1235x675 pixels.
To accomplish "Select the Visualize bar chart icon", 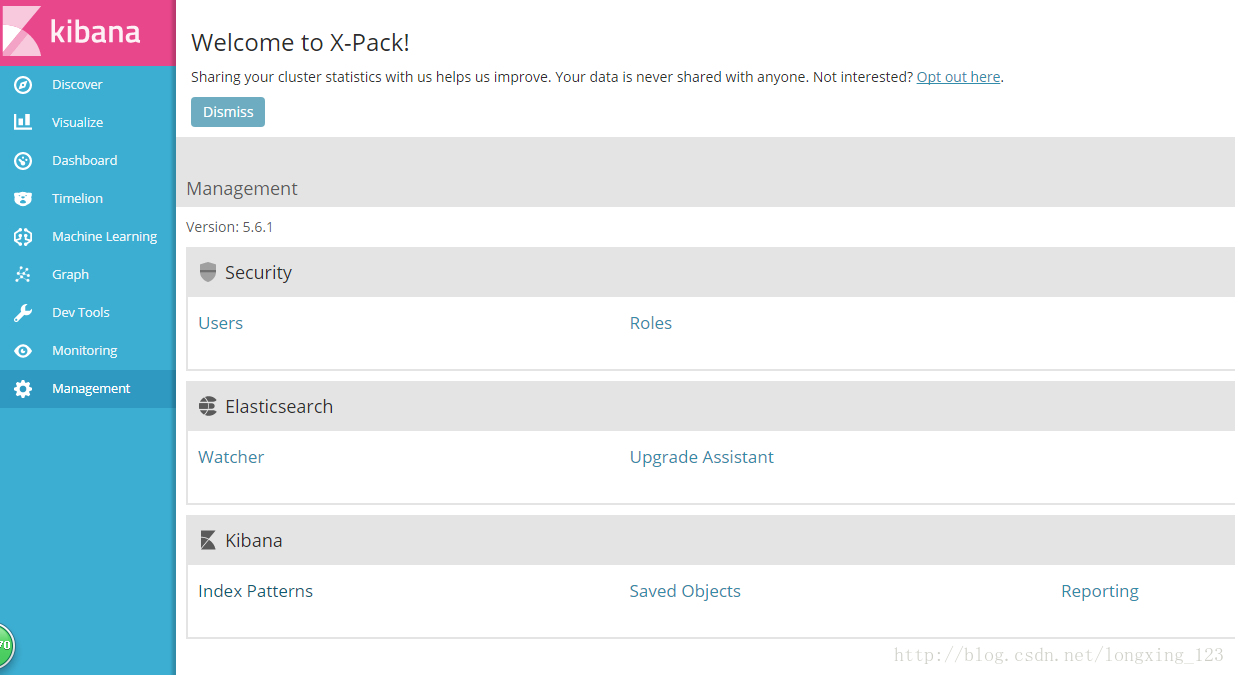I will coord(23,122).
